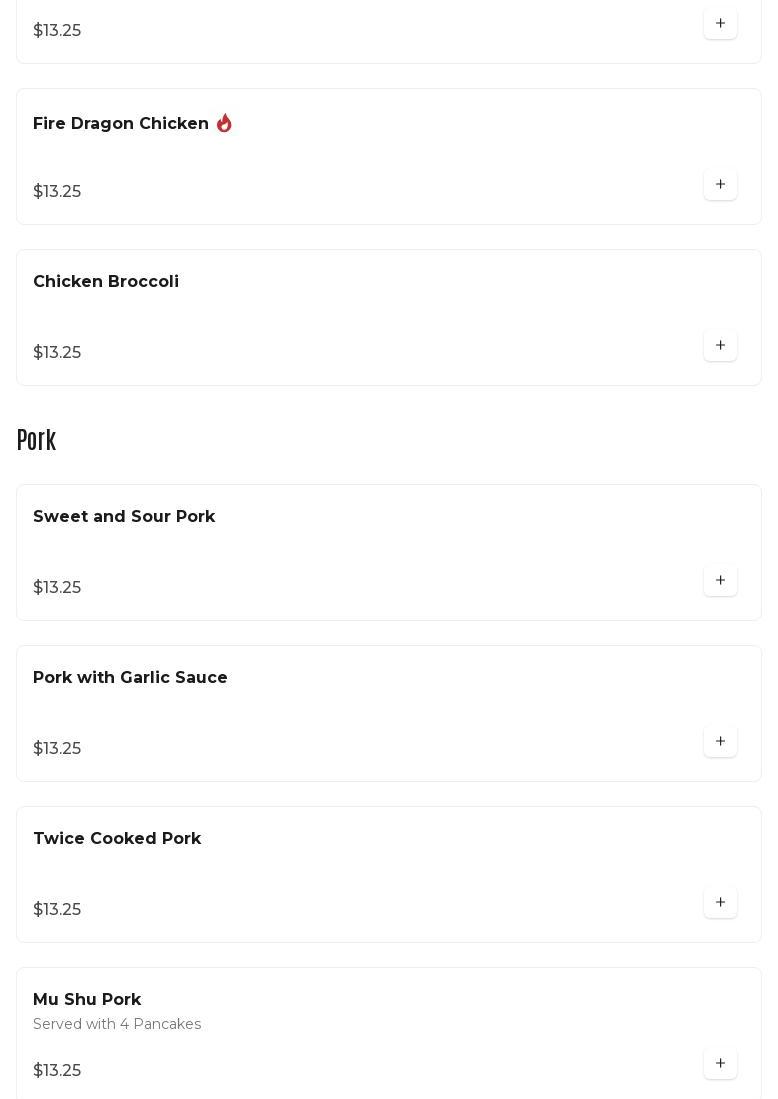Select the Chicken Broccoli item name
This screenshot has width=778, height=1099.
click(x=106, y=282)
